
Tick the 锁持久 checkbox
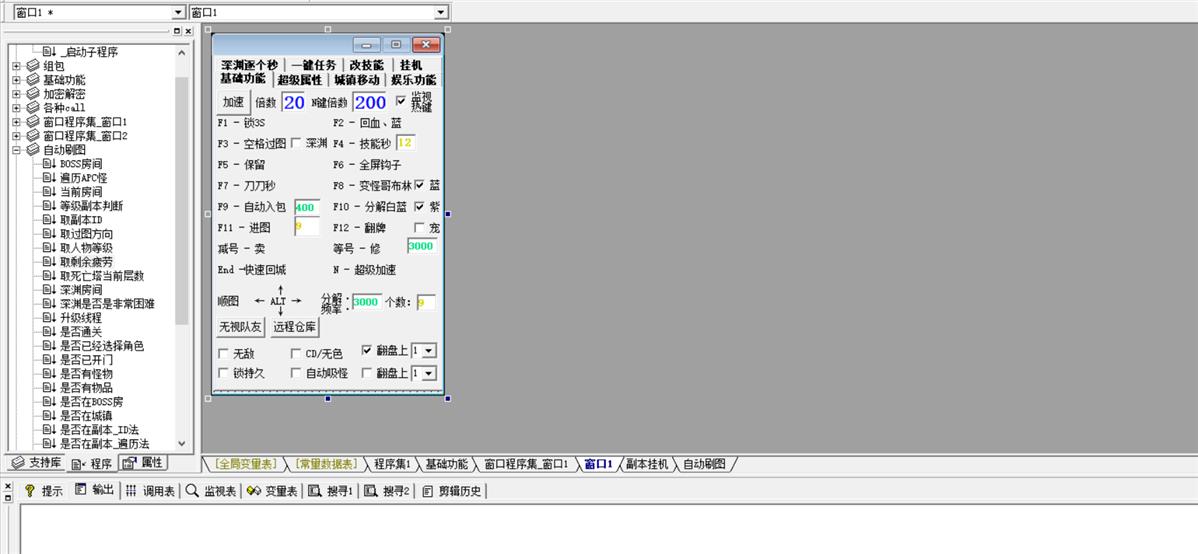point(223,373)
